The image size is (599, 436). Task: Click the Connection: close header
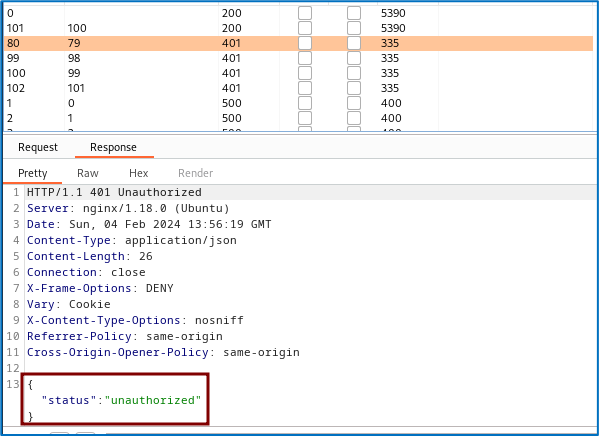(x=86, y=272)
